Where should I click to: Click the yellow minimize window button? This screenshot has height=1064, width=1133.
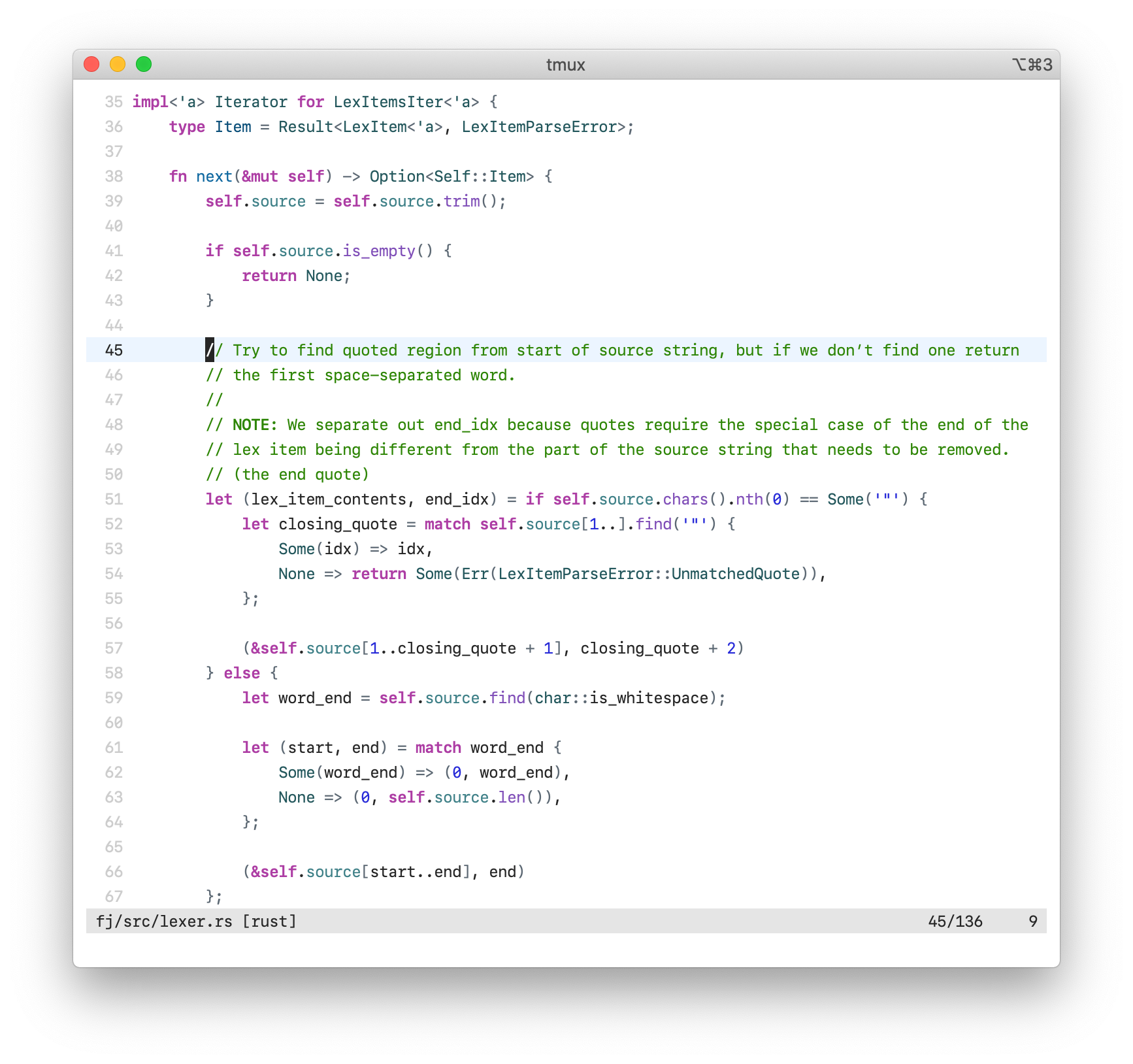pos(118,64)
